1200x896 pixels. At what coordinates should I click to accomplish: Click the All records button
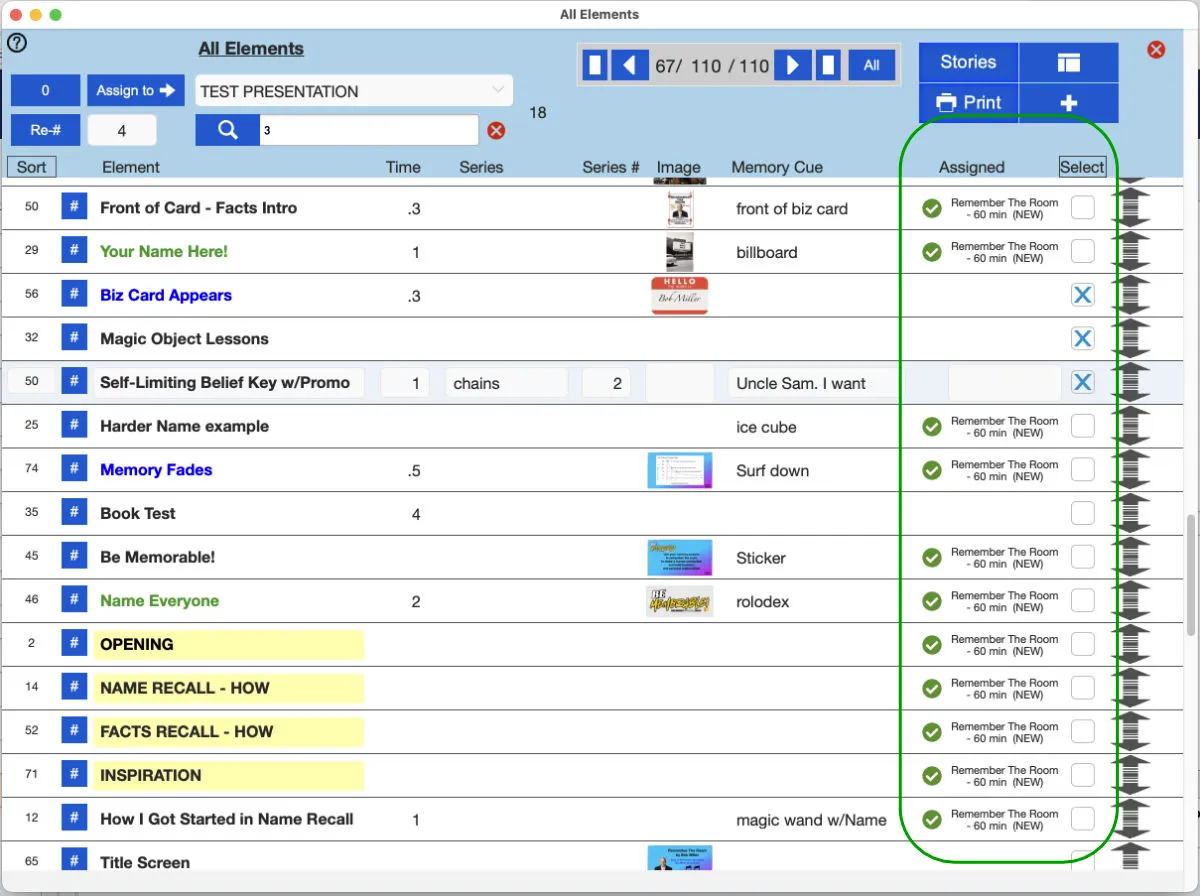(872, 66)
